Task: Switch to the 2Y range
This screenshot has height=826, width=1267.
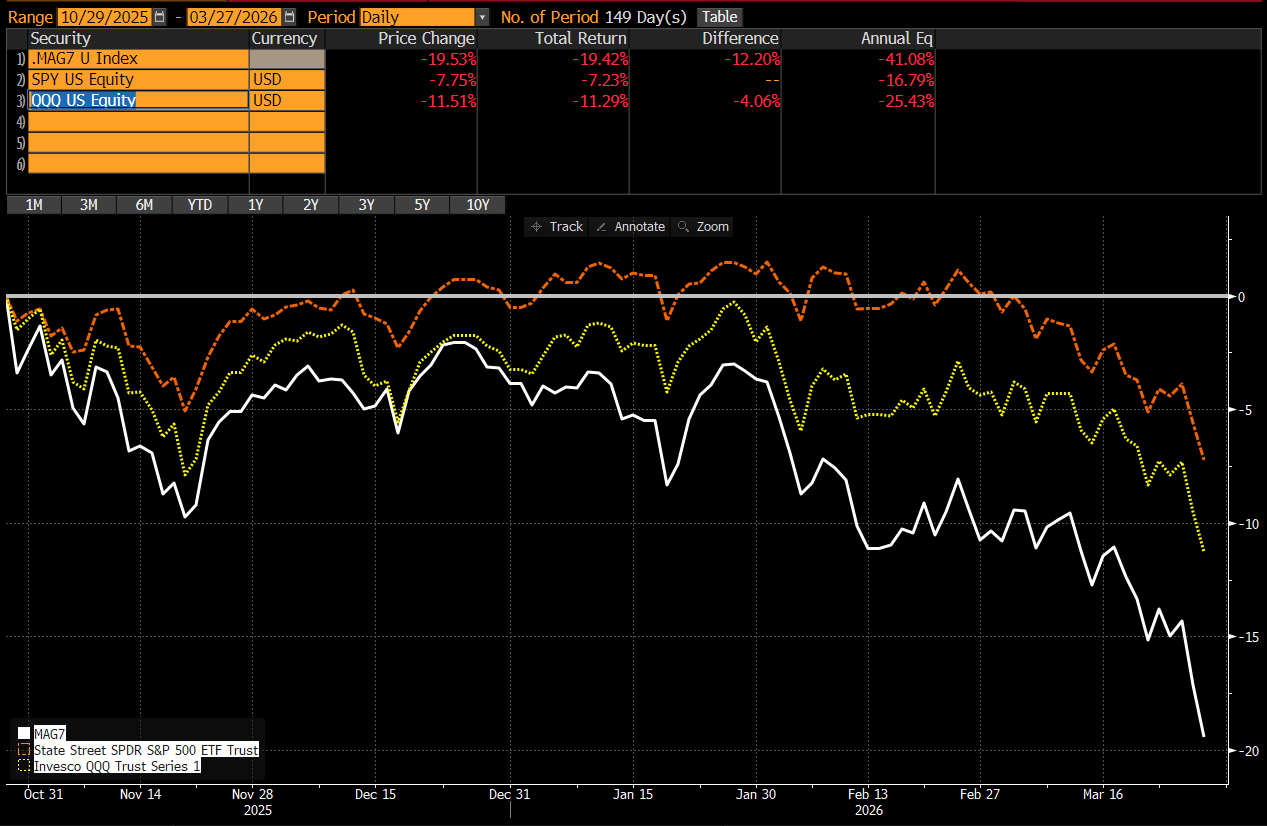Action: point(310,205)
